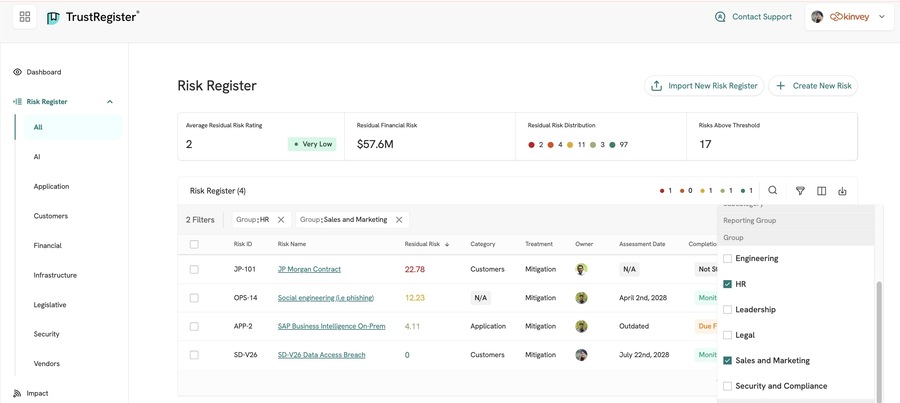900x403 pixels.
Task: Check the Legal group filter
Action: [x=727, y=335]
